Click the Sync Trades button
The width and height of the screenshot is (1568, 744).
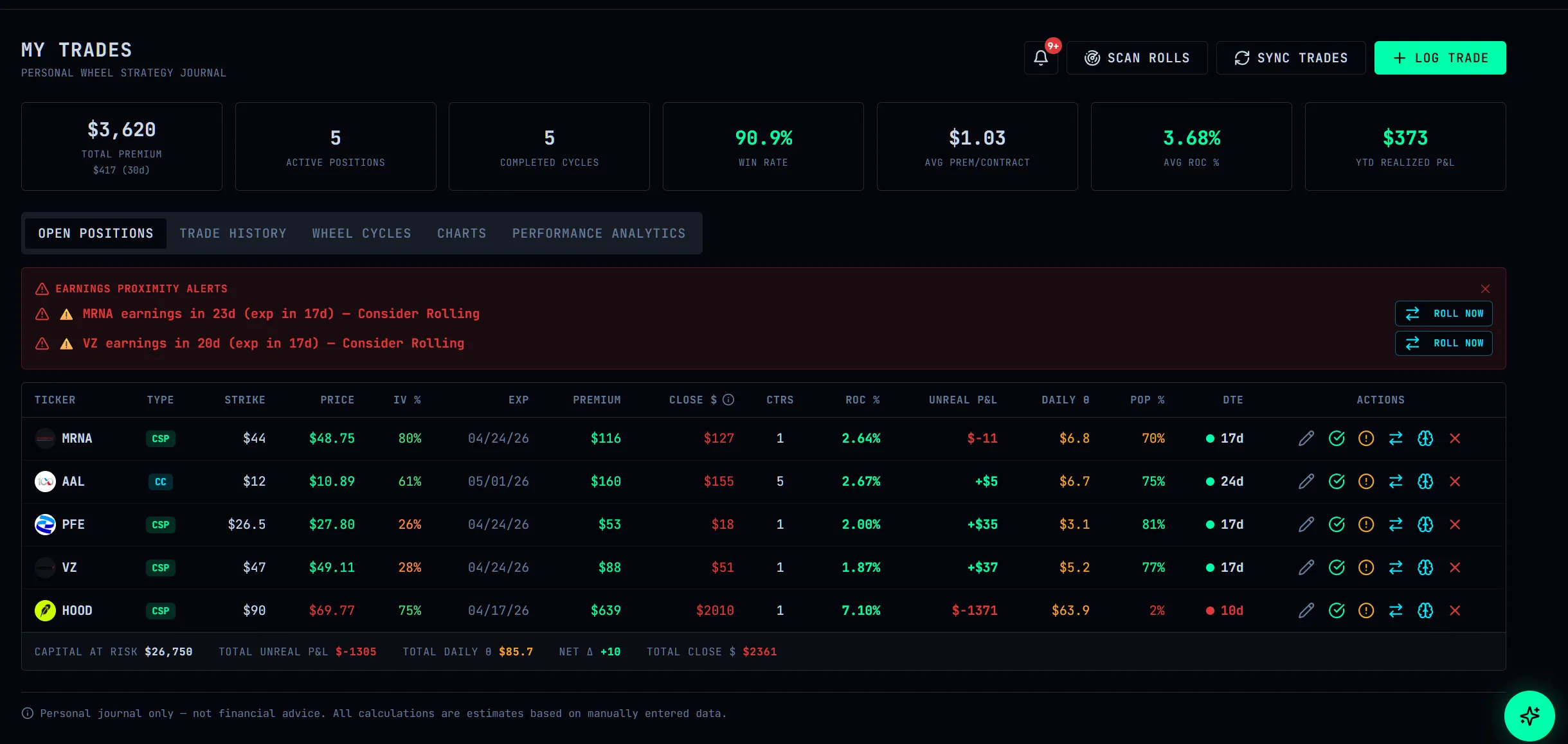(1291, 58)
